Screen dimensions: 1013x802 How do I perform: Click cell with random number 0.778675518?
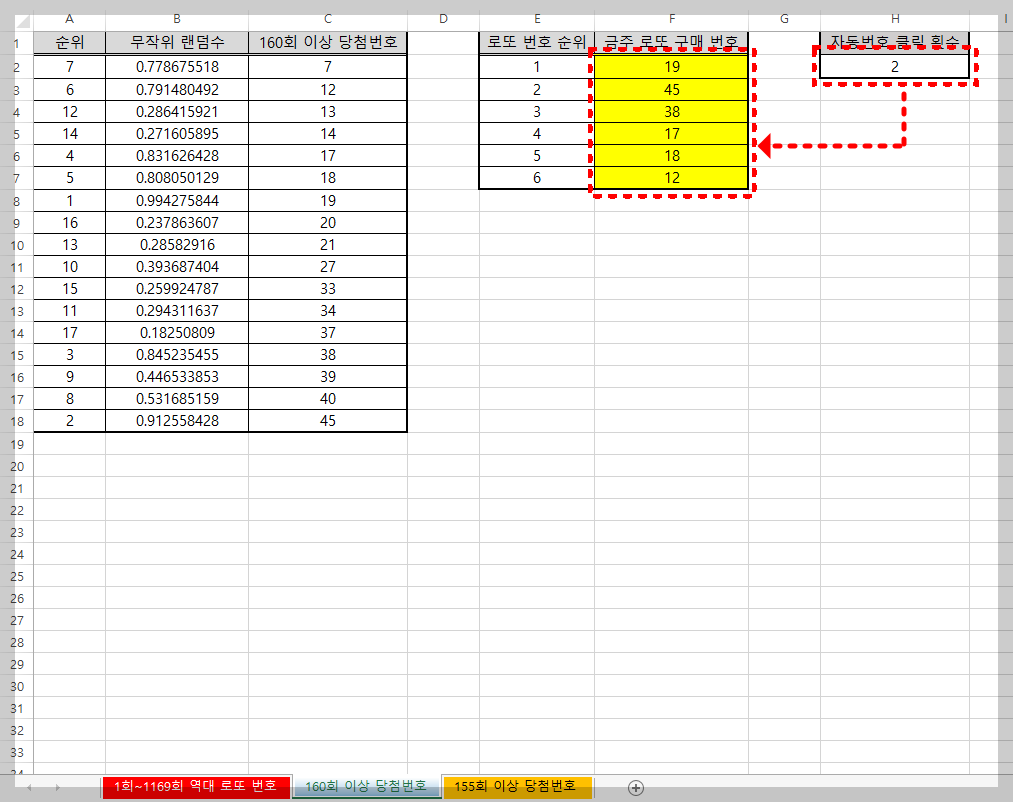(x=177, y=67)
